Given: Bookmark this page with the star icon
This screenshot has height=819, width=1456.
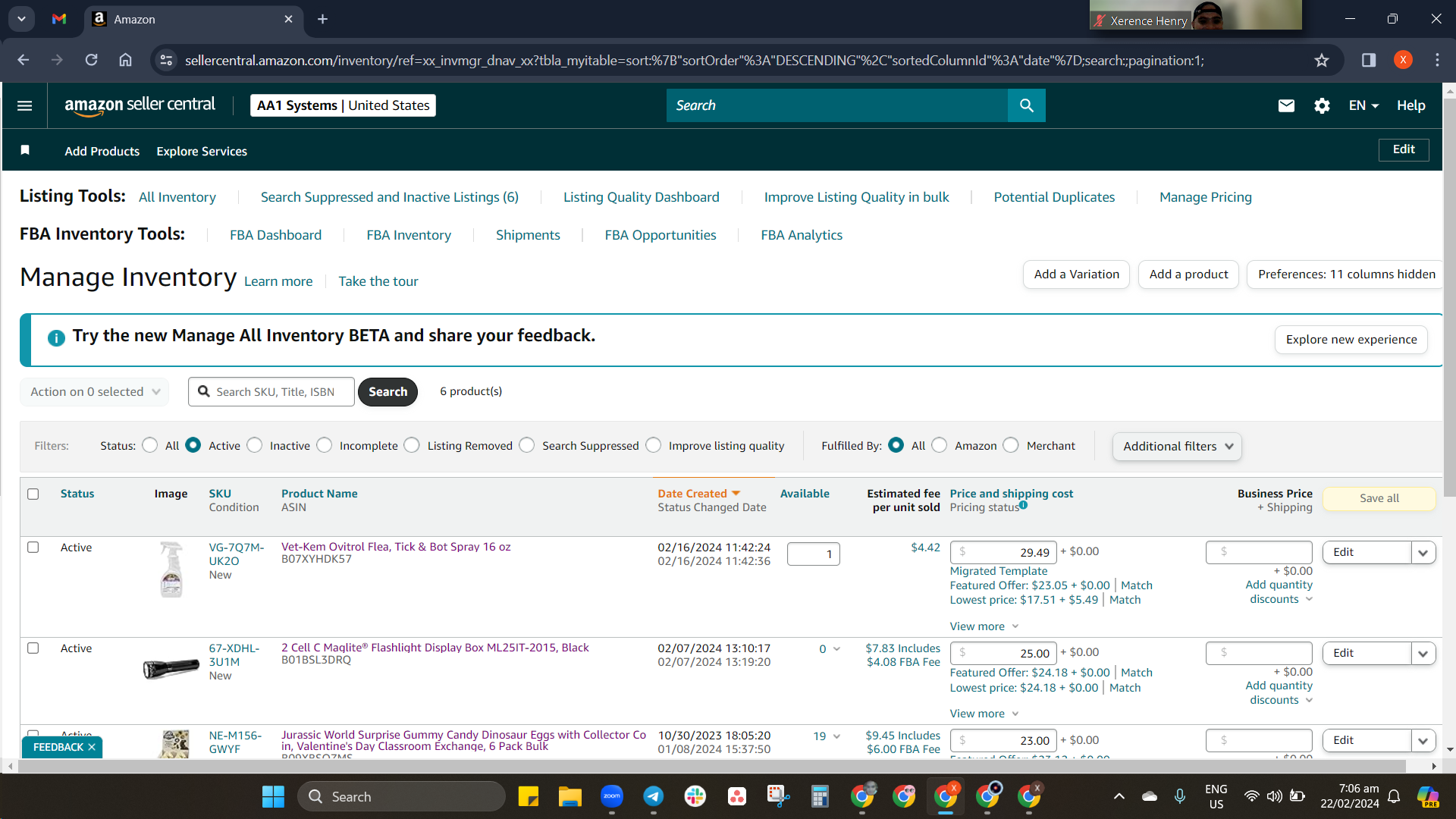Looking at the screenshot, I should [1322, 60].
